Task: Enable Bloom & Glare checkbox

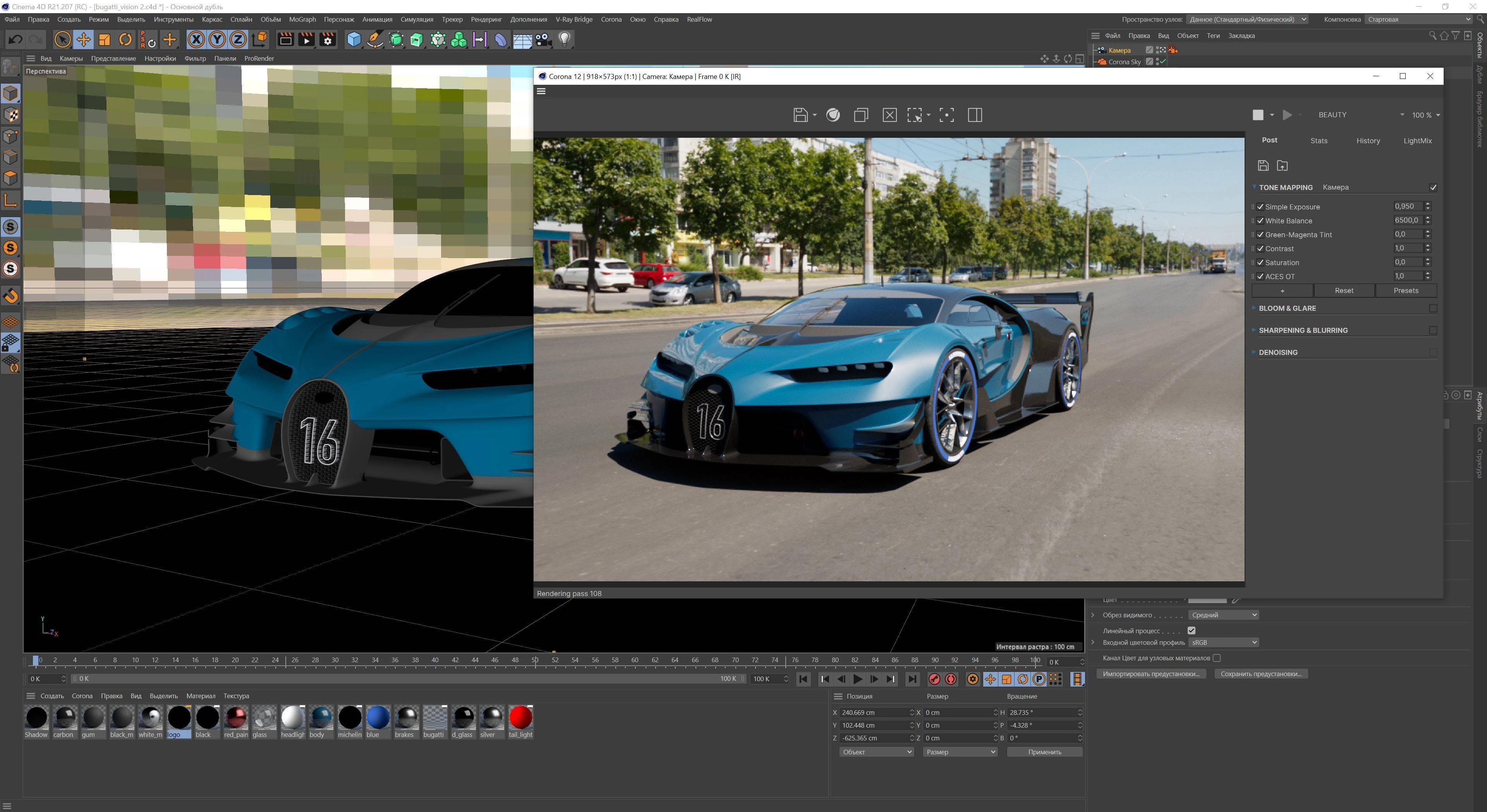Action: click(x=1433, y=308)
